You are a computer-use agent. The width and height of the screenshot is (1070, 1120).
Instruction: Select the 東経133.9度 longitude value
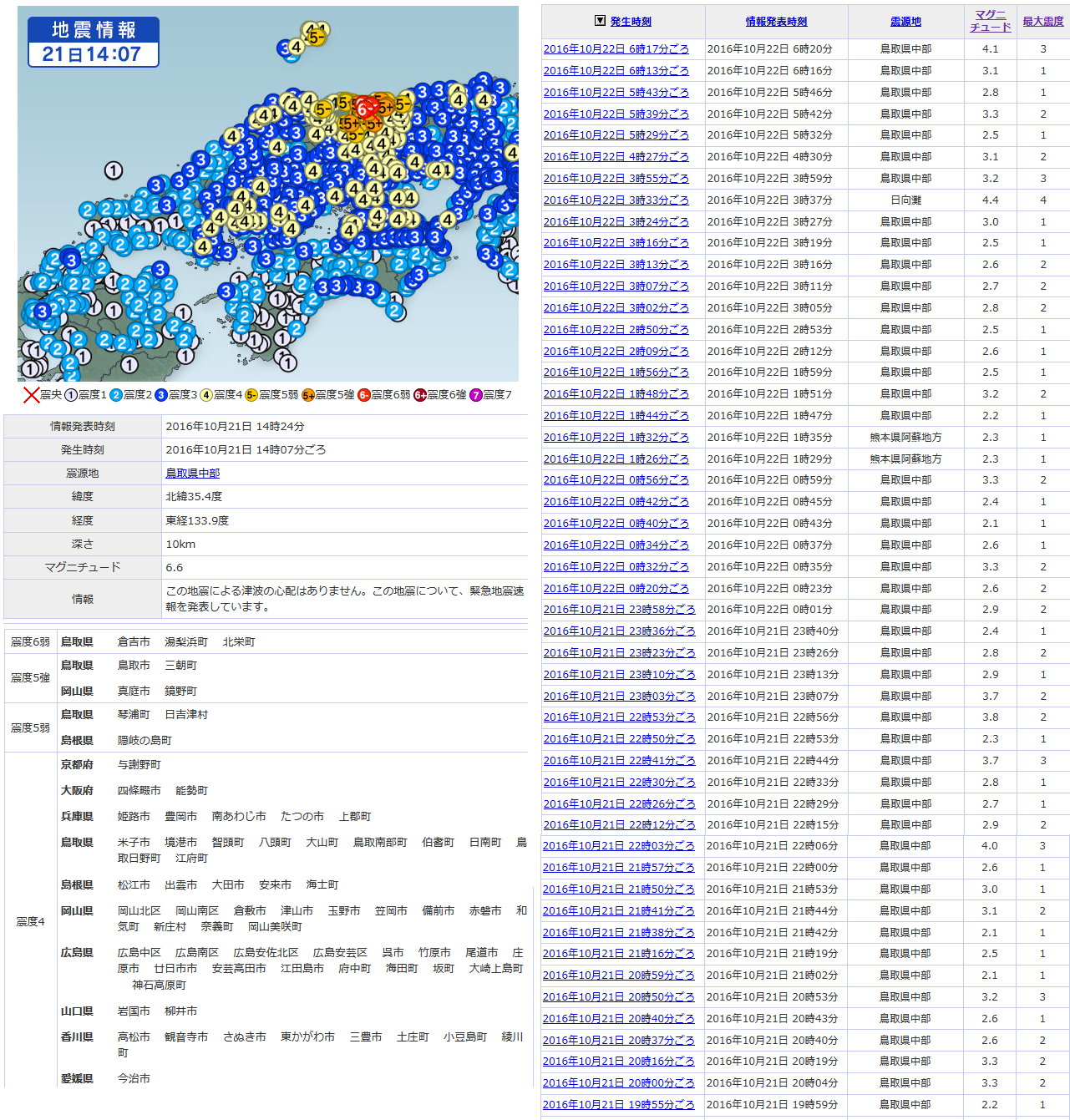point(197,520)
